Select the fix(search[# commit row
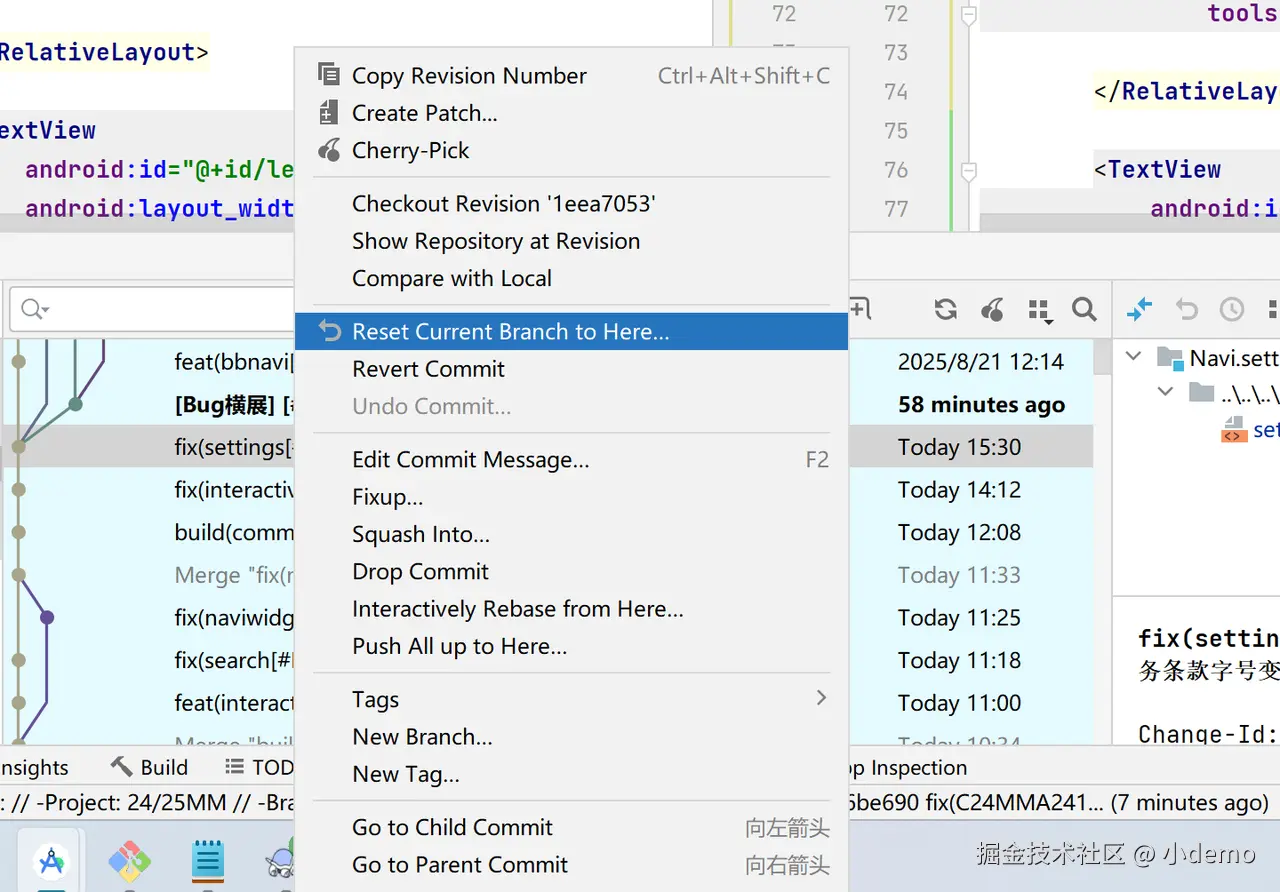The width and height of the screenshot is (1280, 892). [x=234, y=661]
